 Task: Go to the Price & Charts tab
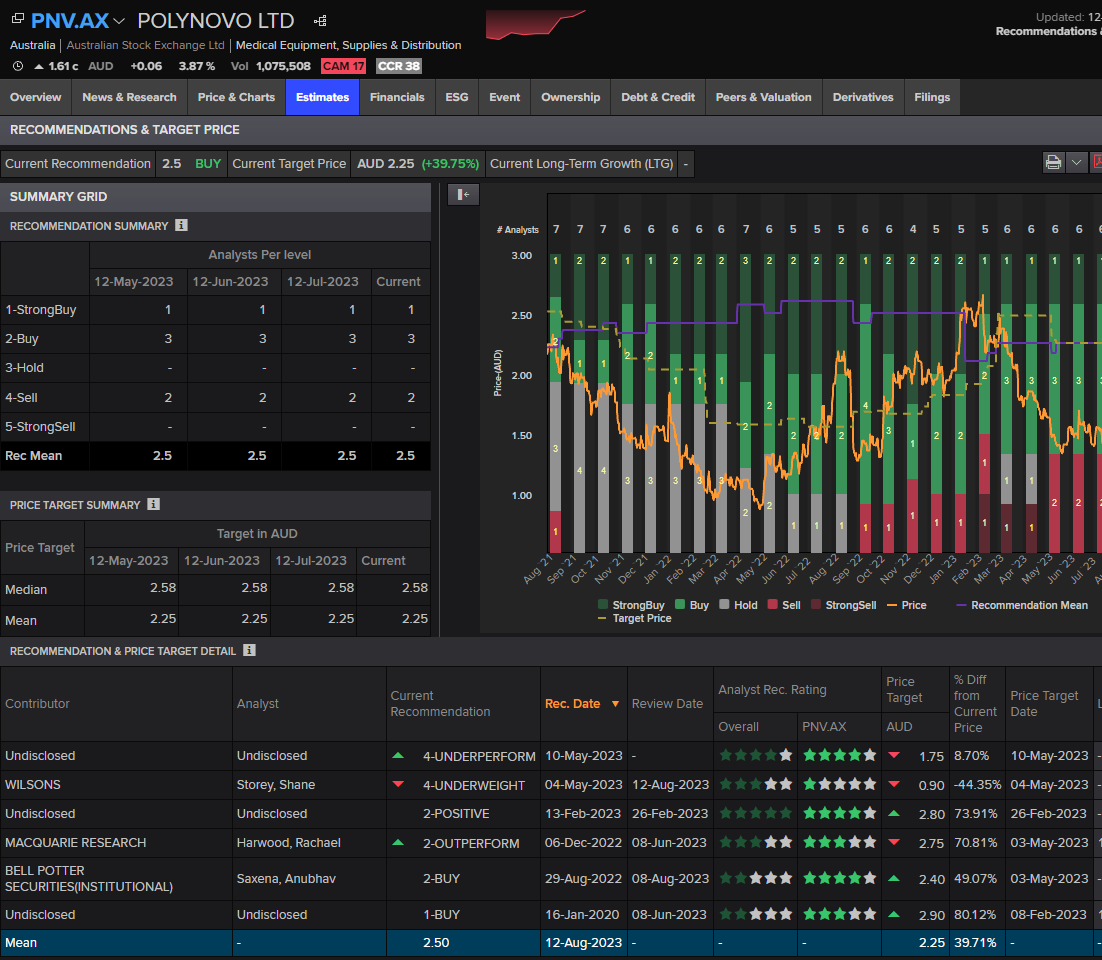[236, 97]
